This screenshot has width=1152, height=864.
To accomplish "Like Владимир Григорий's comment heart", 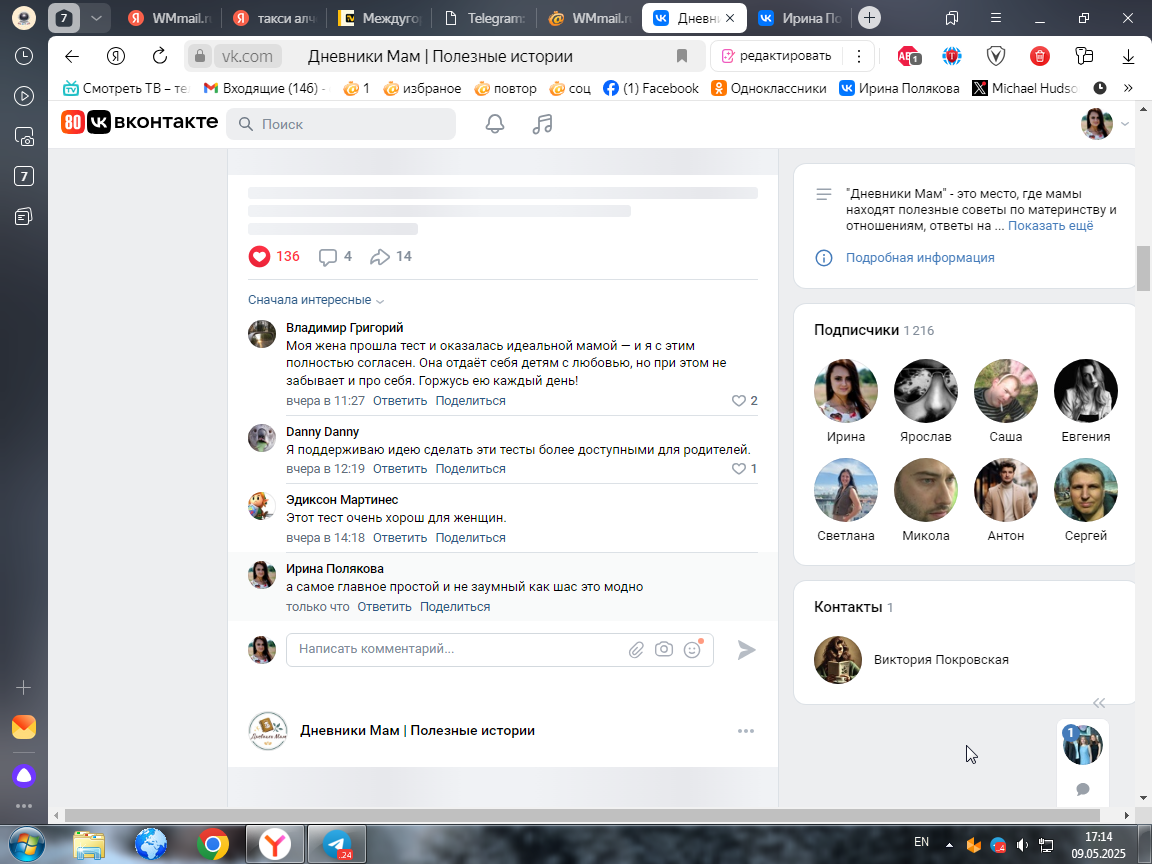I will click(x=738, y=400).
